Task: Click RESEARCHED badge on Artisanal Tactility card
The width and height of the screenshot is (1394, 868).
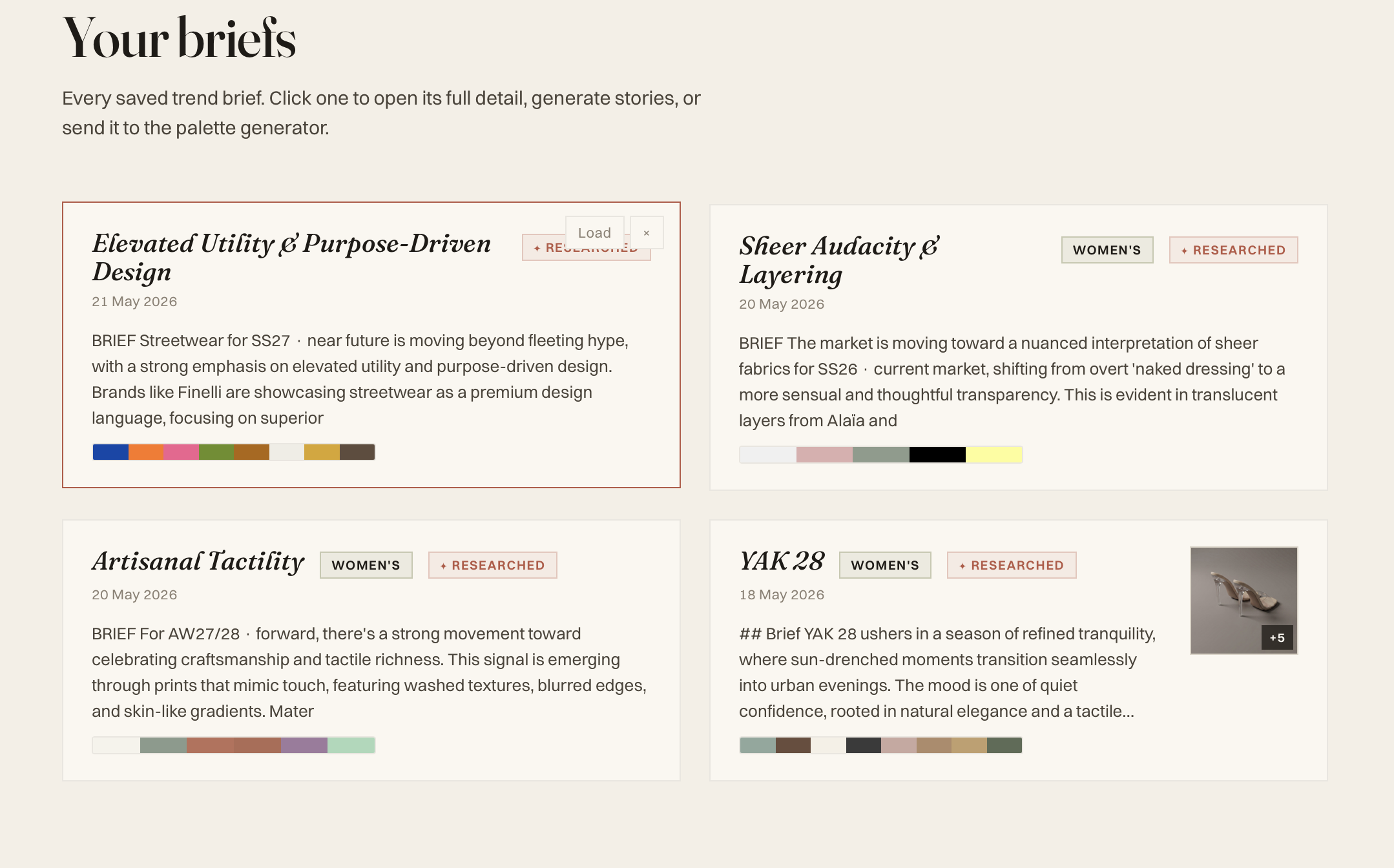Action: click(x=492, y=565)
